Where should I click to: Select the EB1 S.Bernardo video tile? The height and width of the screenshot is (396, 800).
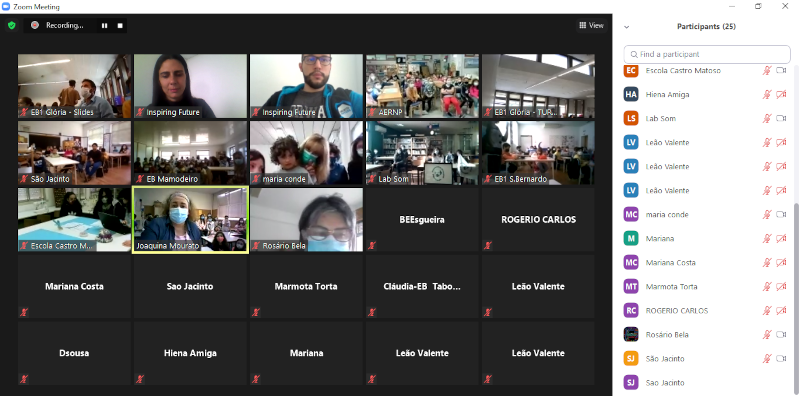pos(538,153)
